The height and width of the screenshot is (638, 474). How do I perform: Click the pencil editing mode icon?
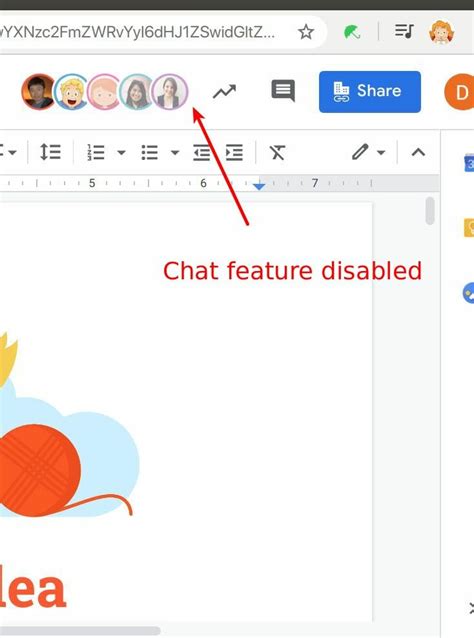(360, 152)
